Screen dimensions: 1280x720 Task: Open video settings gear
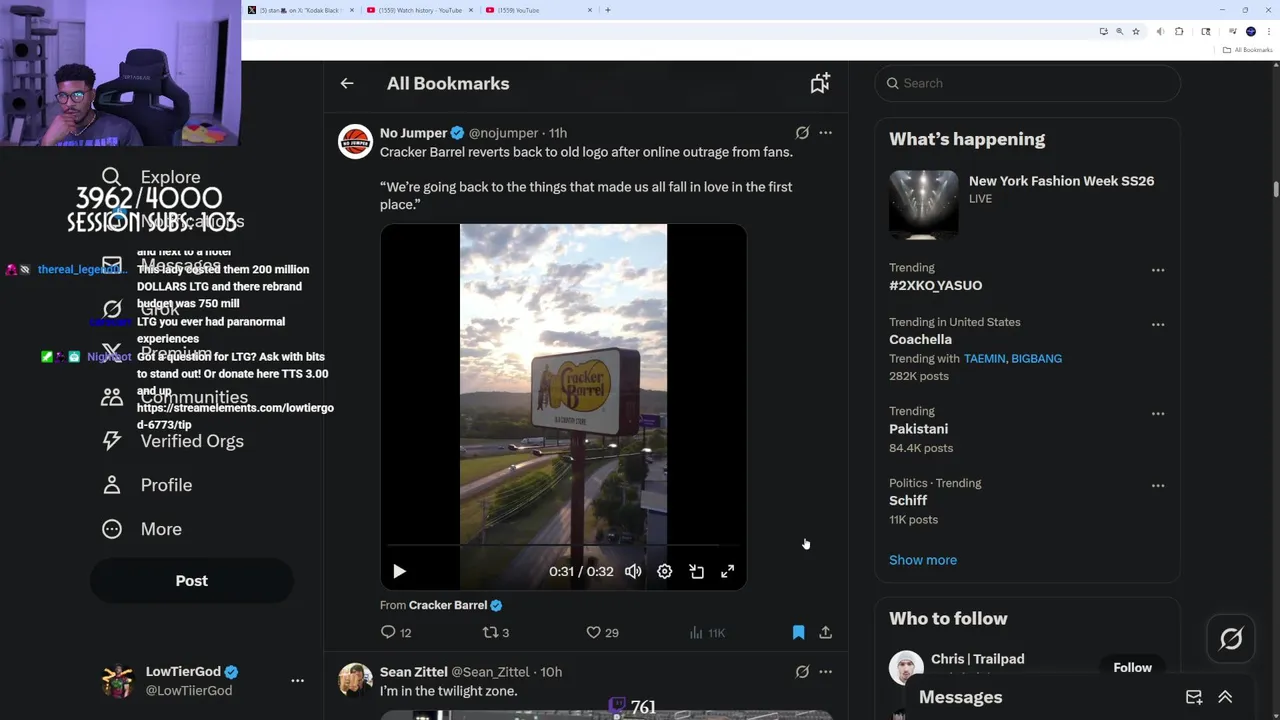[x=665, y=571]
